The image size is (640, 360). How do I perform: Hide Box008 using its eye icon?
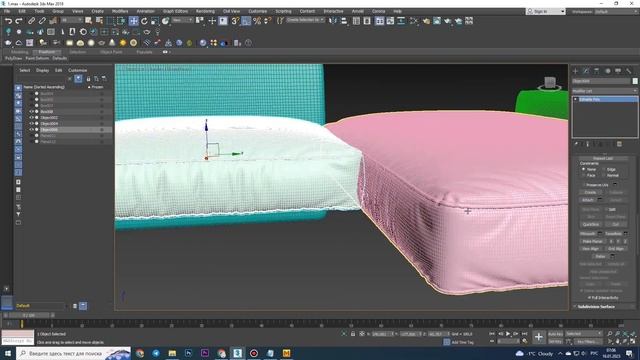[x=31, y=111]
